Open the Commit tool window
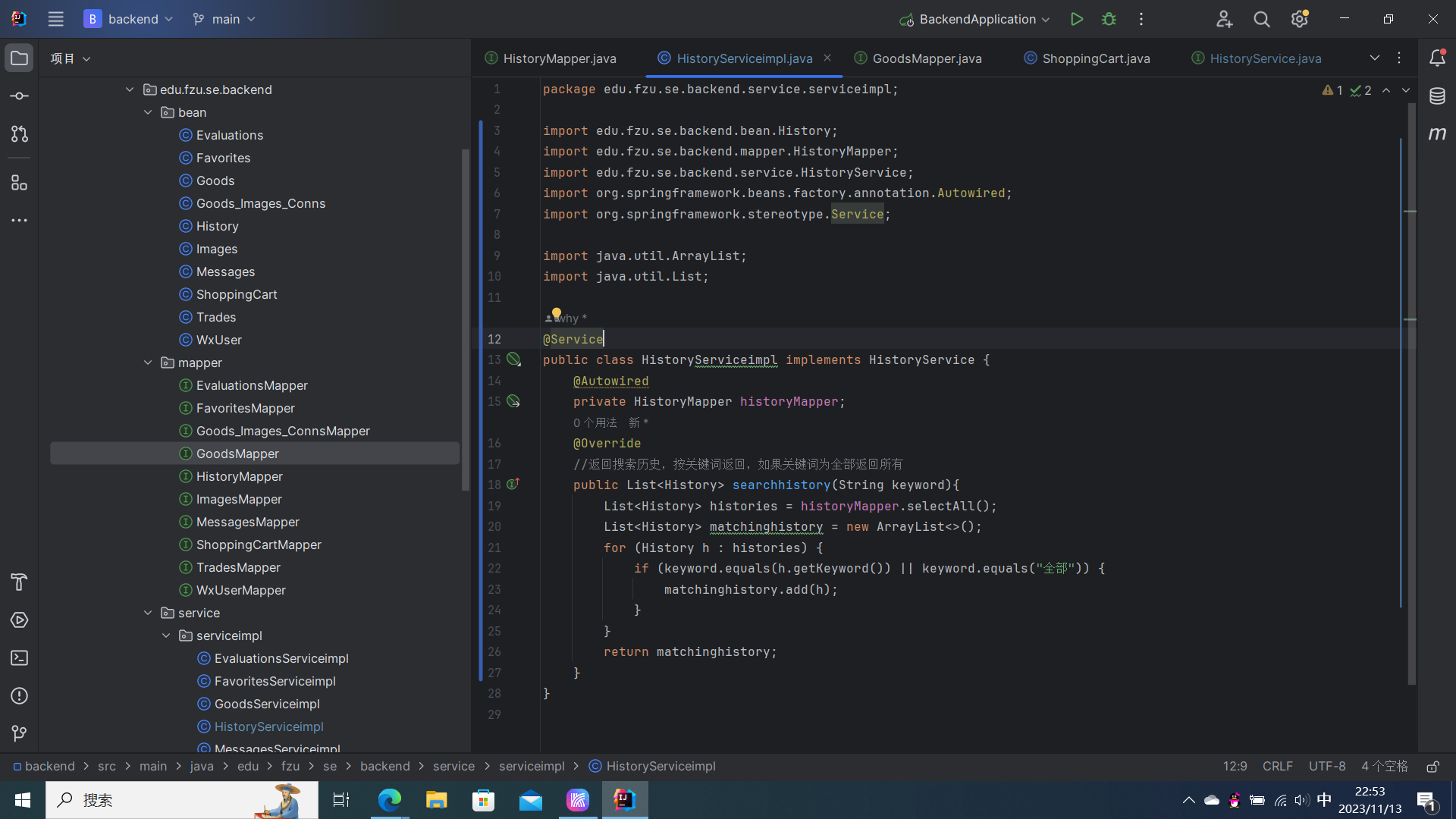Screen dimensions: 1456x819 pos(19,96)
